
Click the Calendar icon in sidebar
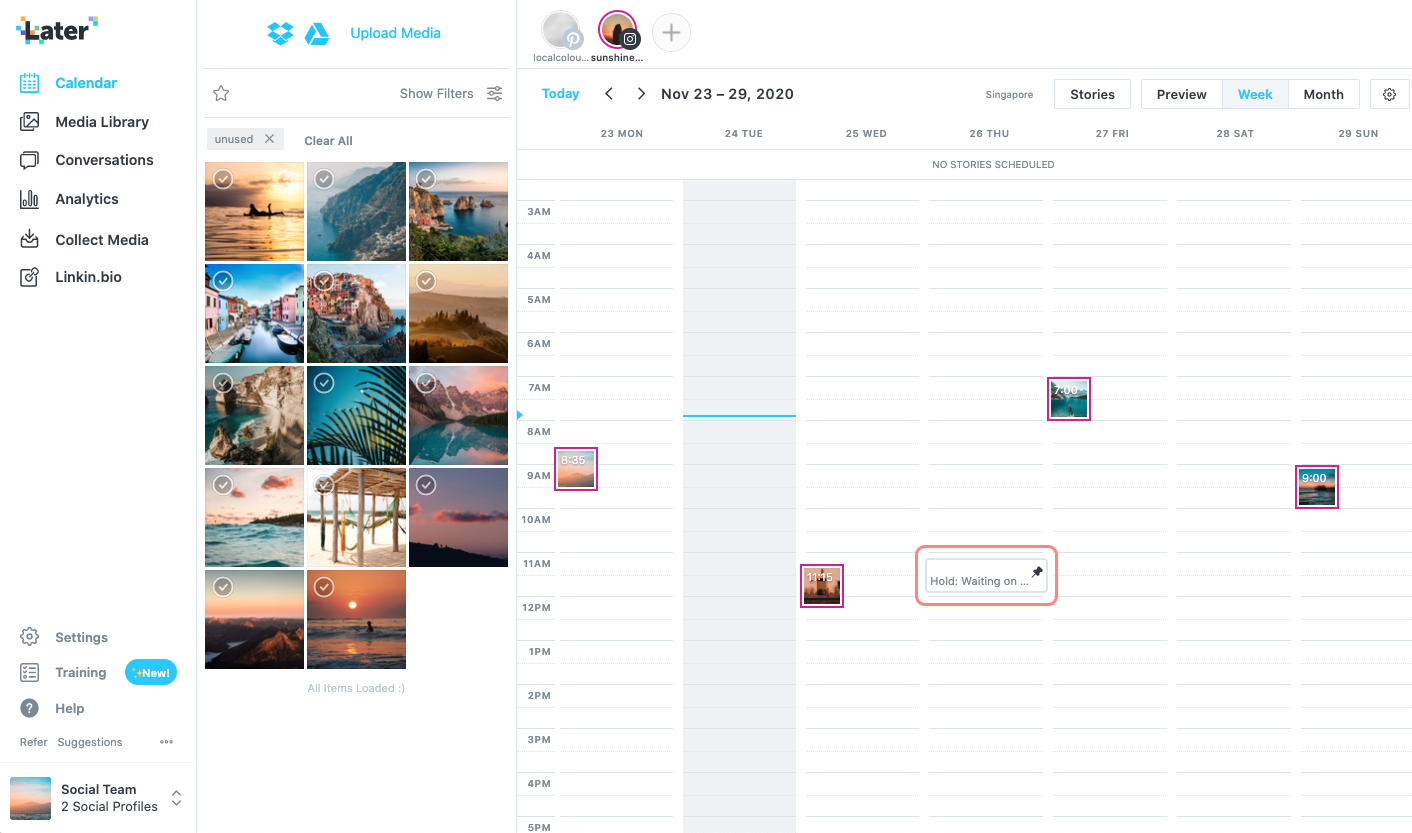coord(30,83)
